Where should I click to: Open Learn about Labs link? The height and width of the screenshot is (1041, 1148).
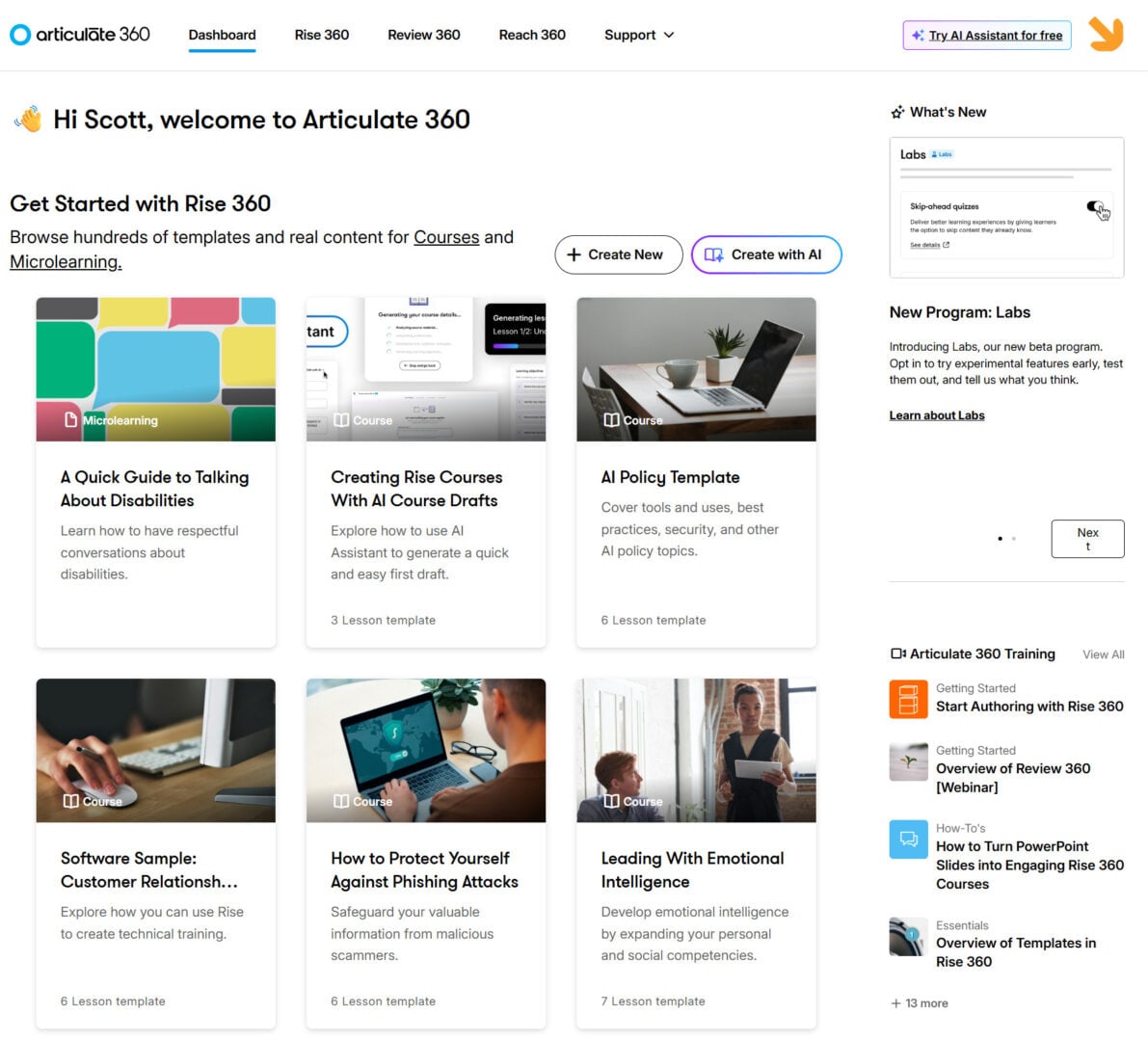pyautogui.click(x=936, y=415)
